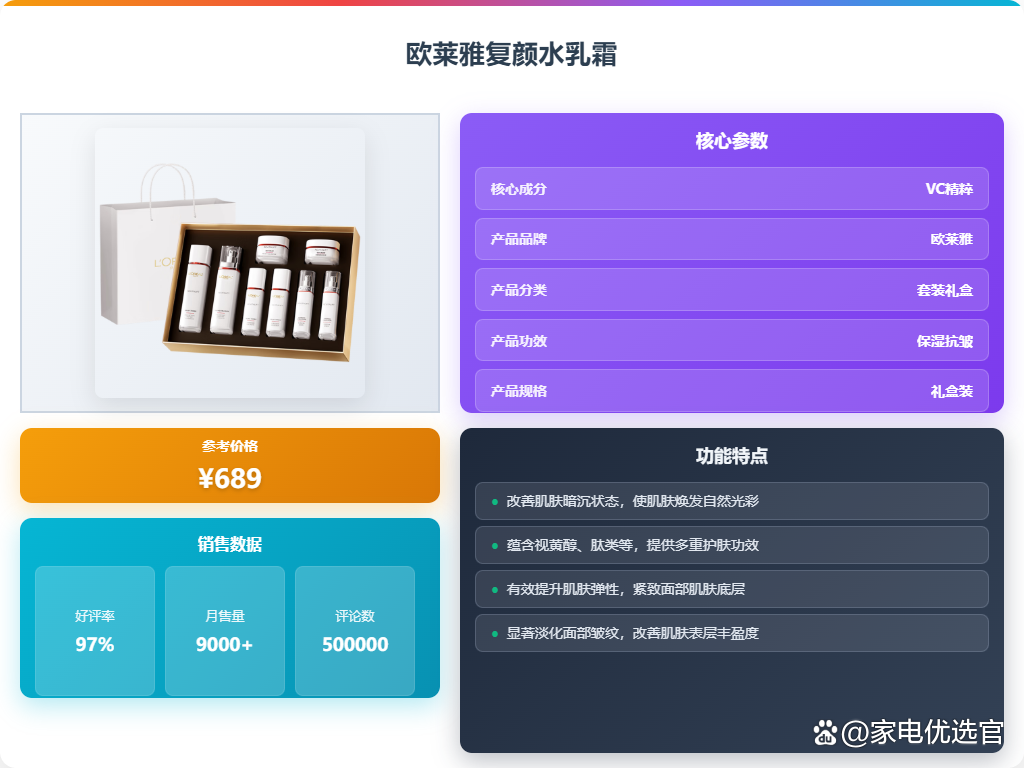Click the 产品规格 parameter label
Screen dimensions: 1024x768
(519, 391)
